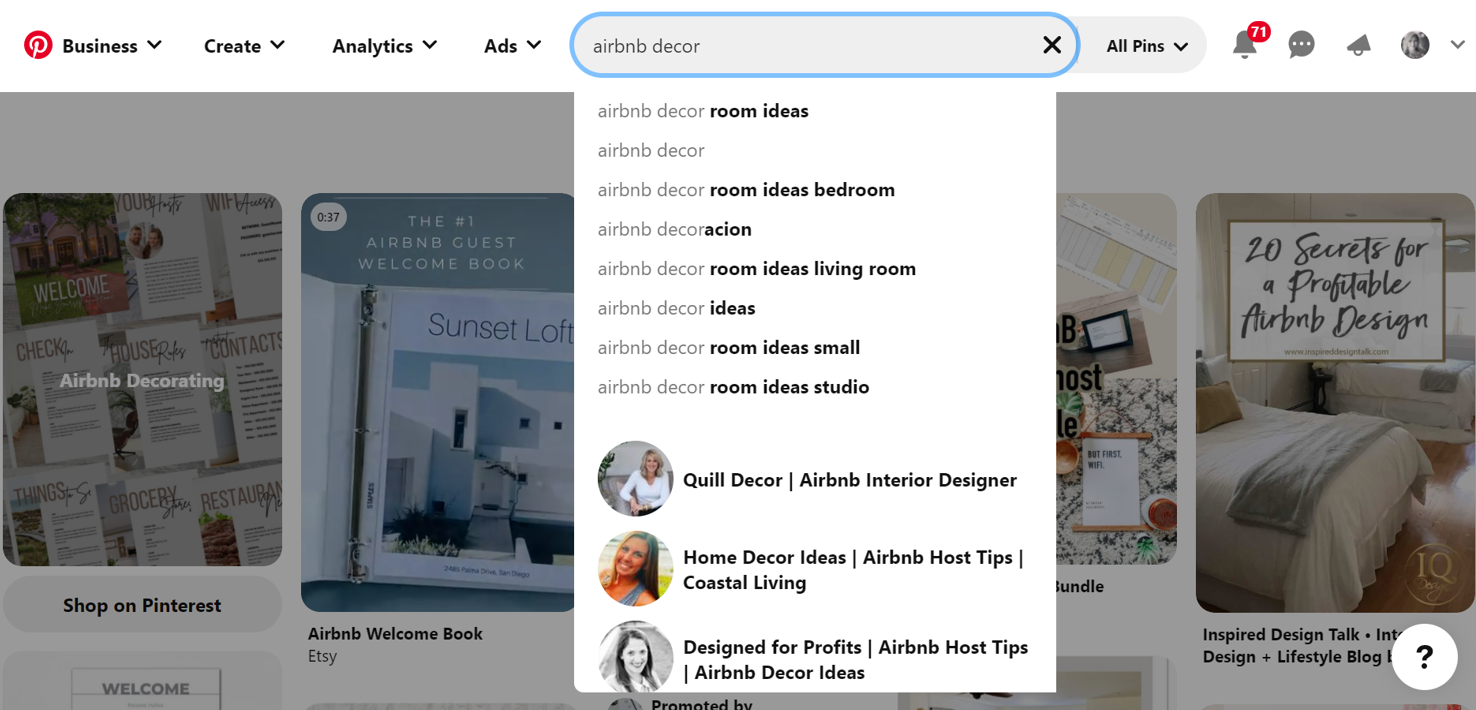
Task: Open the Airbnb Welcome Book video pin
Action: pos(440,402)
